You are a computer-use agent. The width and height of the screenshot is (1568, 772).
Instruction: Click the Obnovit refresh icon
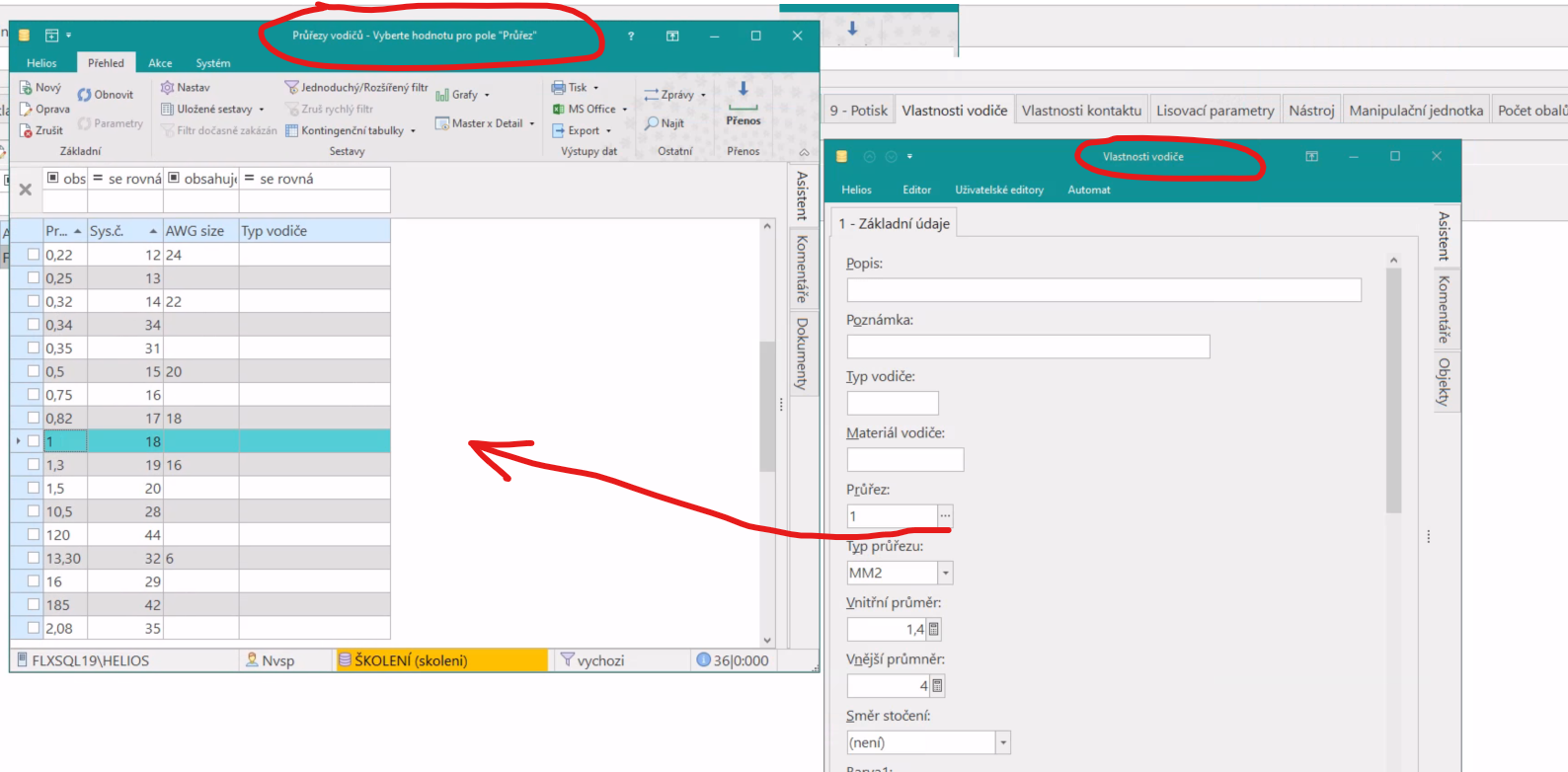click(85, 95)
